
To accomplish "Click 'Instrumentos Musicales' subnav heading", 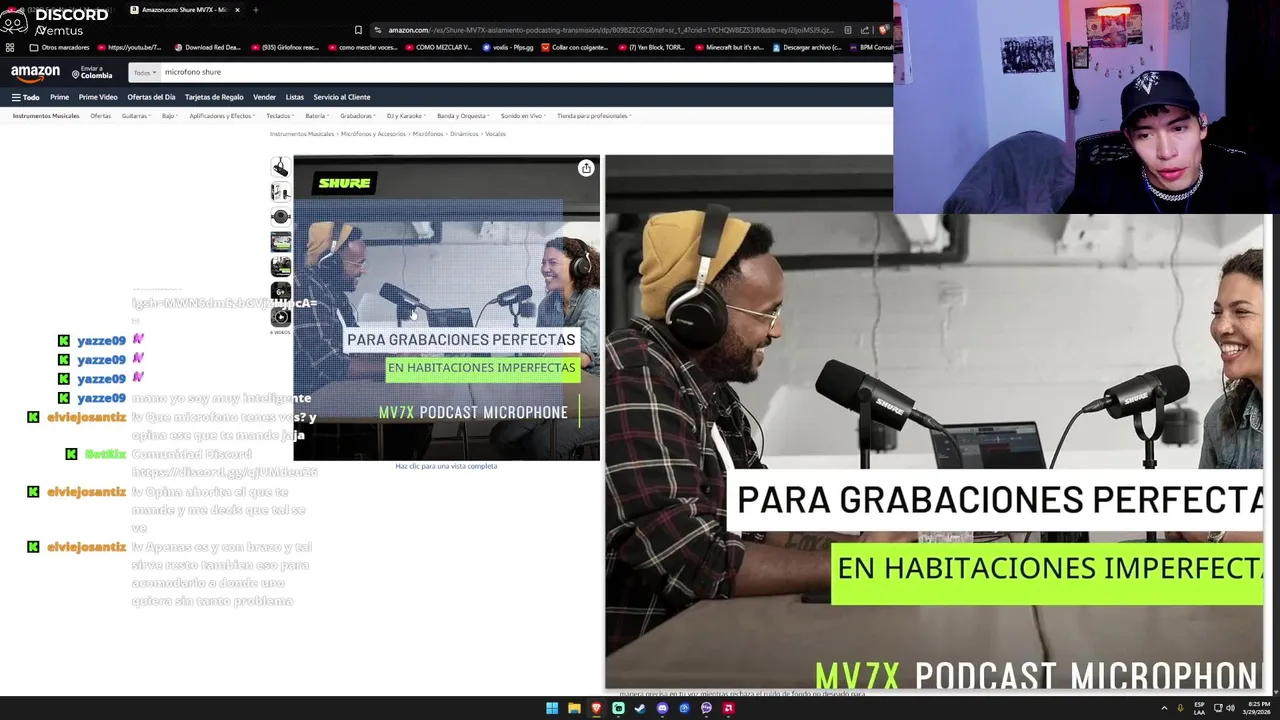I will coord(46,116).
